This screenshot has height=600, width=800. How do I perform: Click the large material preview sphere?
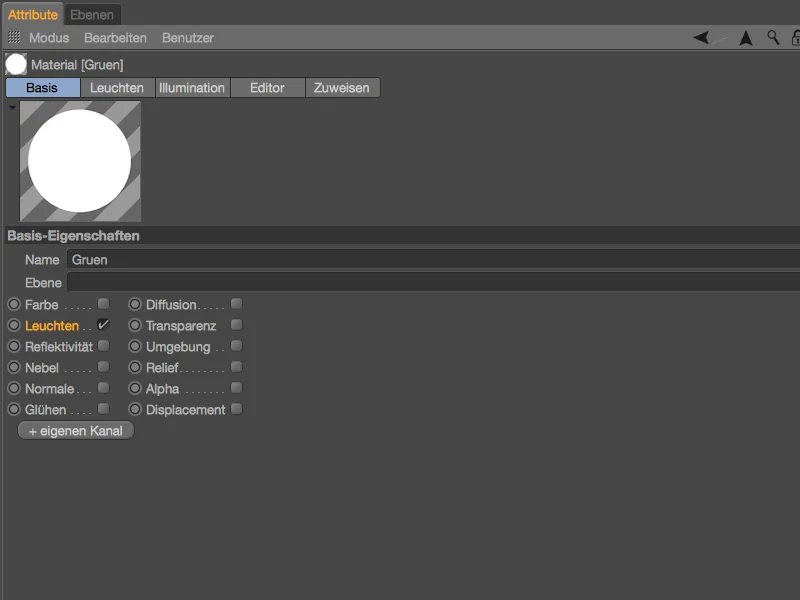coord(80,161)
